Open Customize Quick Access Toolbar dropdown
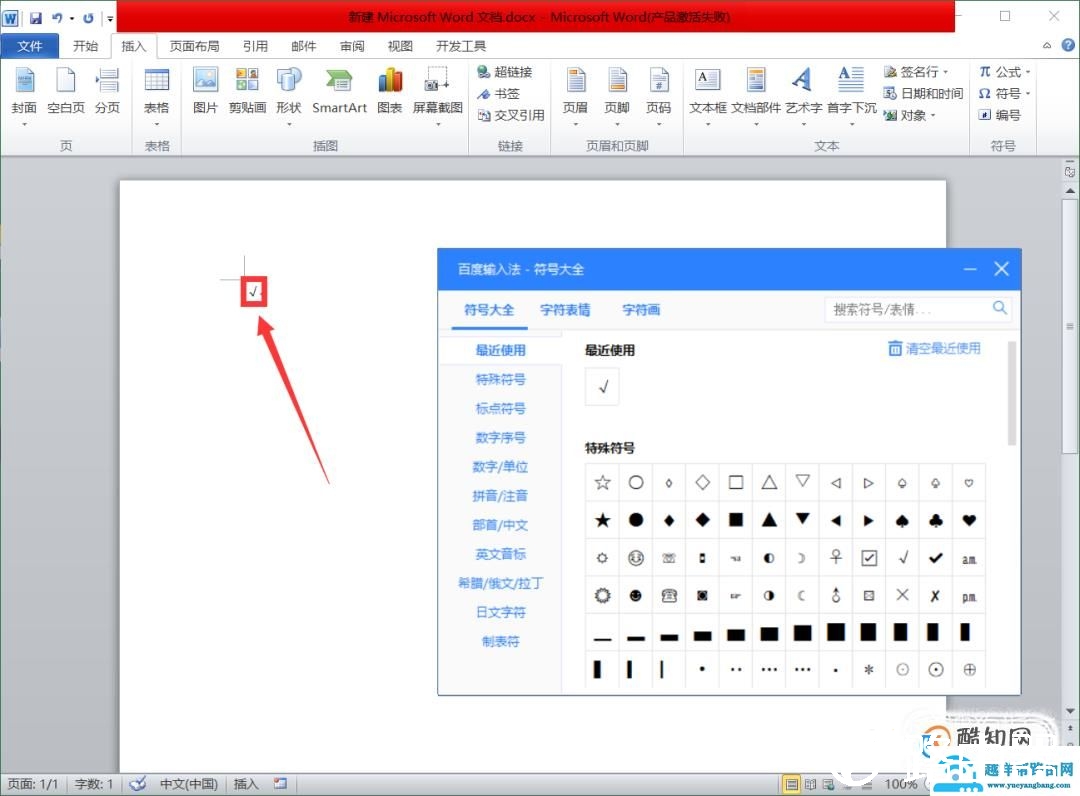The height and width of the screenshot is (796, 1080). click(110, 19)
